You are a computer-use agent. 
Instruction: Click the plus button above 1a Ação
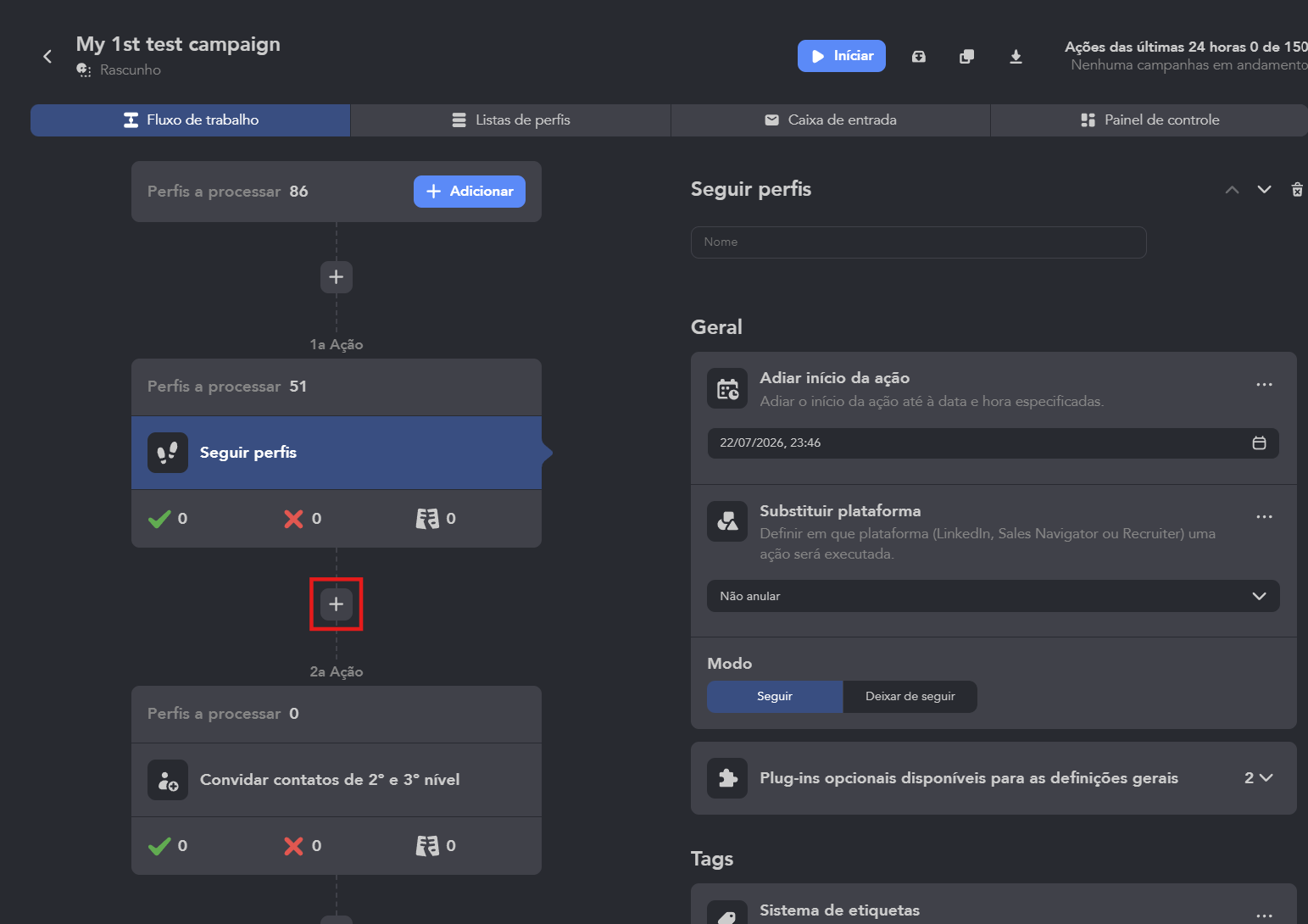point(337,277)
